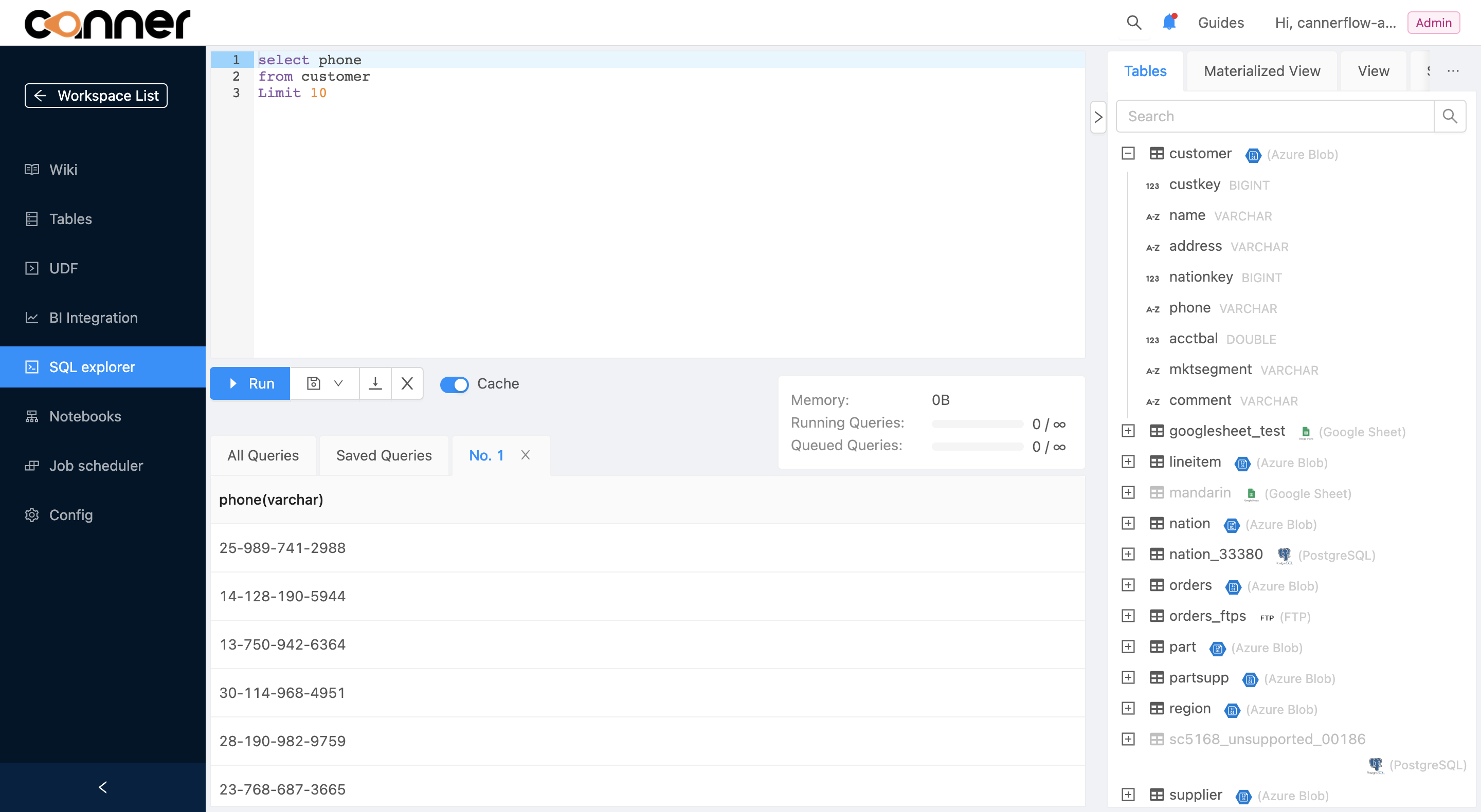Click the FTP icon next to orders_ftps
The height and width of the screenshot is (812, 1481).
point(1267,617)
